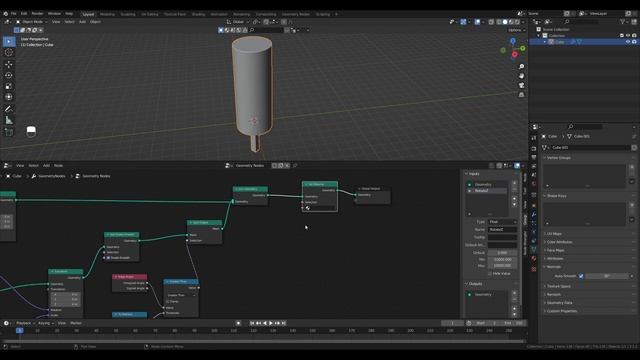Open Modifier properties wrench tab
This screenshot has height=360, width=640.
click(533, 215)
